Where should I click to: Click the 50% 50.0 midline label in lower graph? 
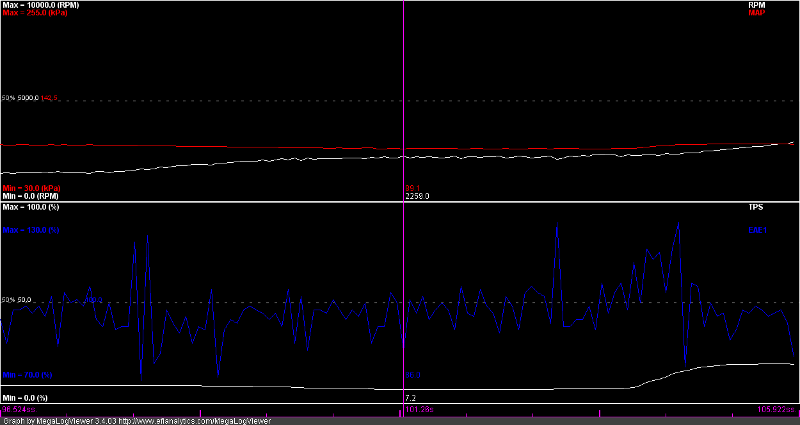17,299
